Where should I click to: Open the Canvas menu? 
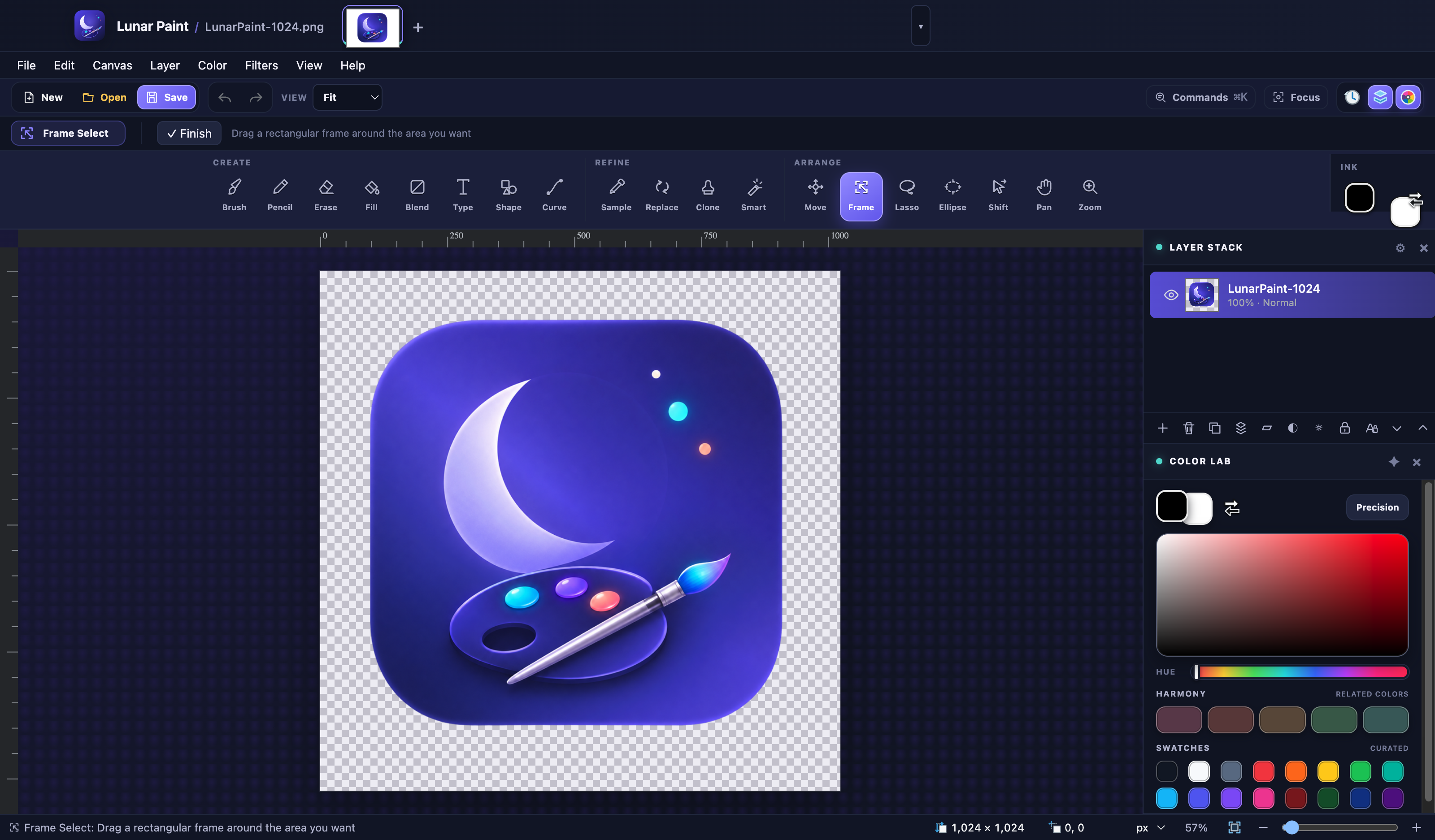coord(112,65)
